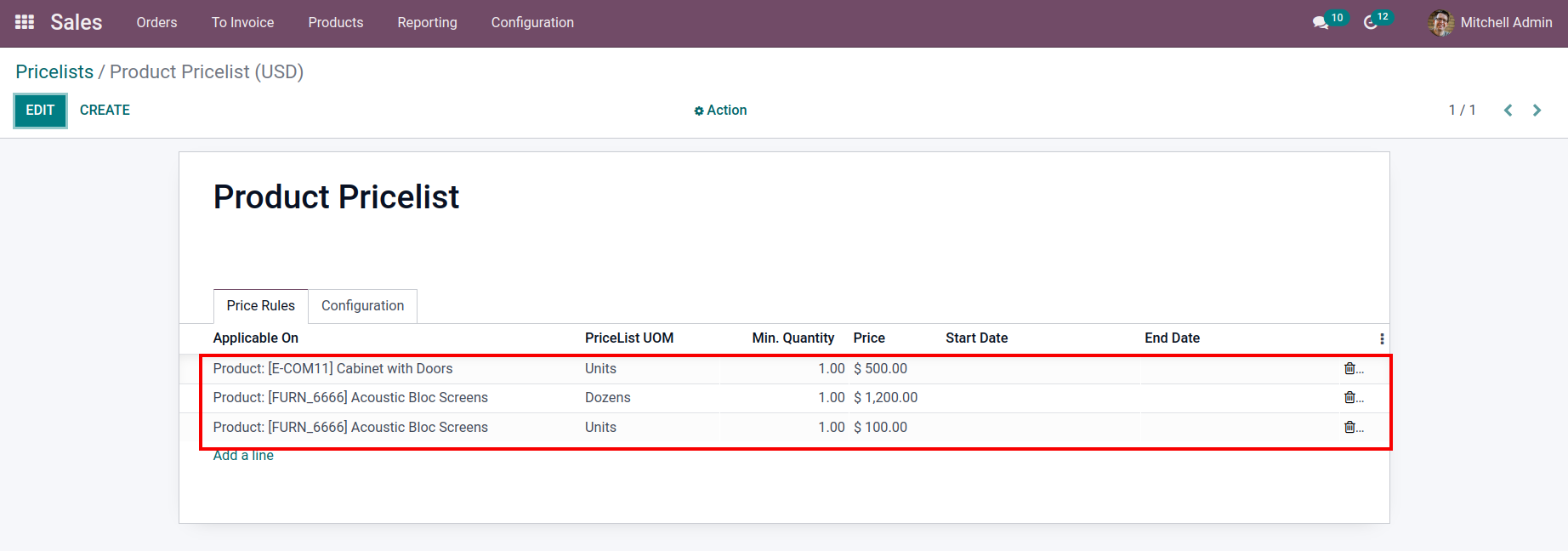Go back to the Pricelists breadcrumb
The height and width of the screenshot is (551, 1568).
click(54, 72)
